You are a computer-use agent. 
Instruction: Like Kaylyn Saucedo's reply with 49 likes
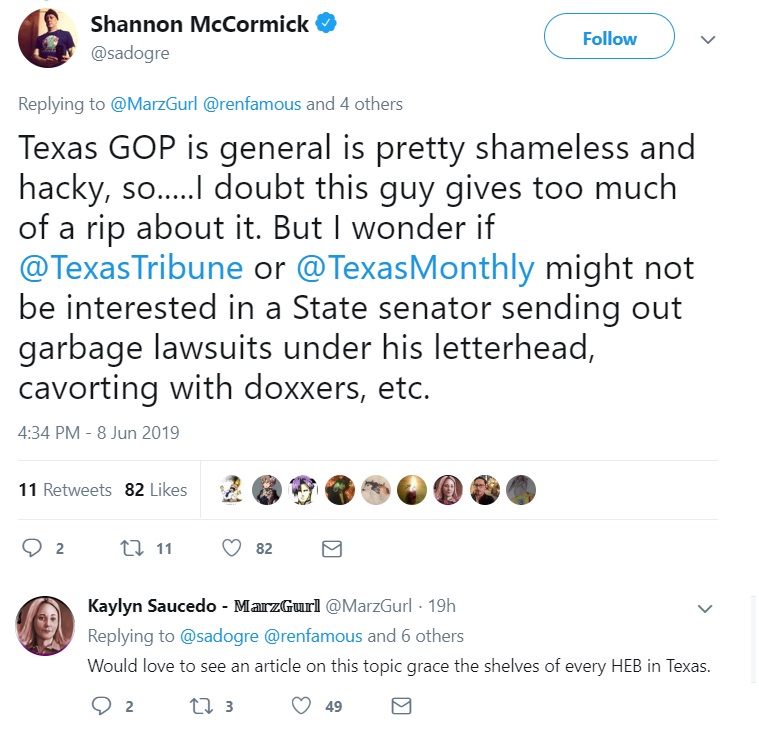pyautogui.click(x=301, y=706)
